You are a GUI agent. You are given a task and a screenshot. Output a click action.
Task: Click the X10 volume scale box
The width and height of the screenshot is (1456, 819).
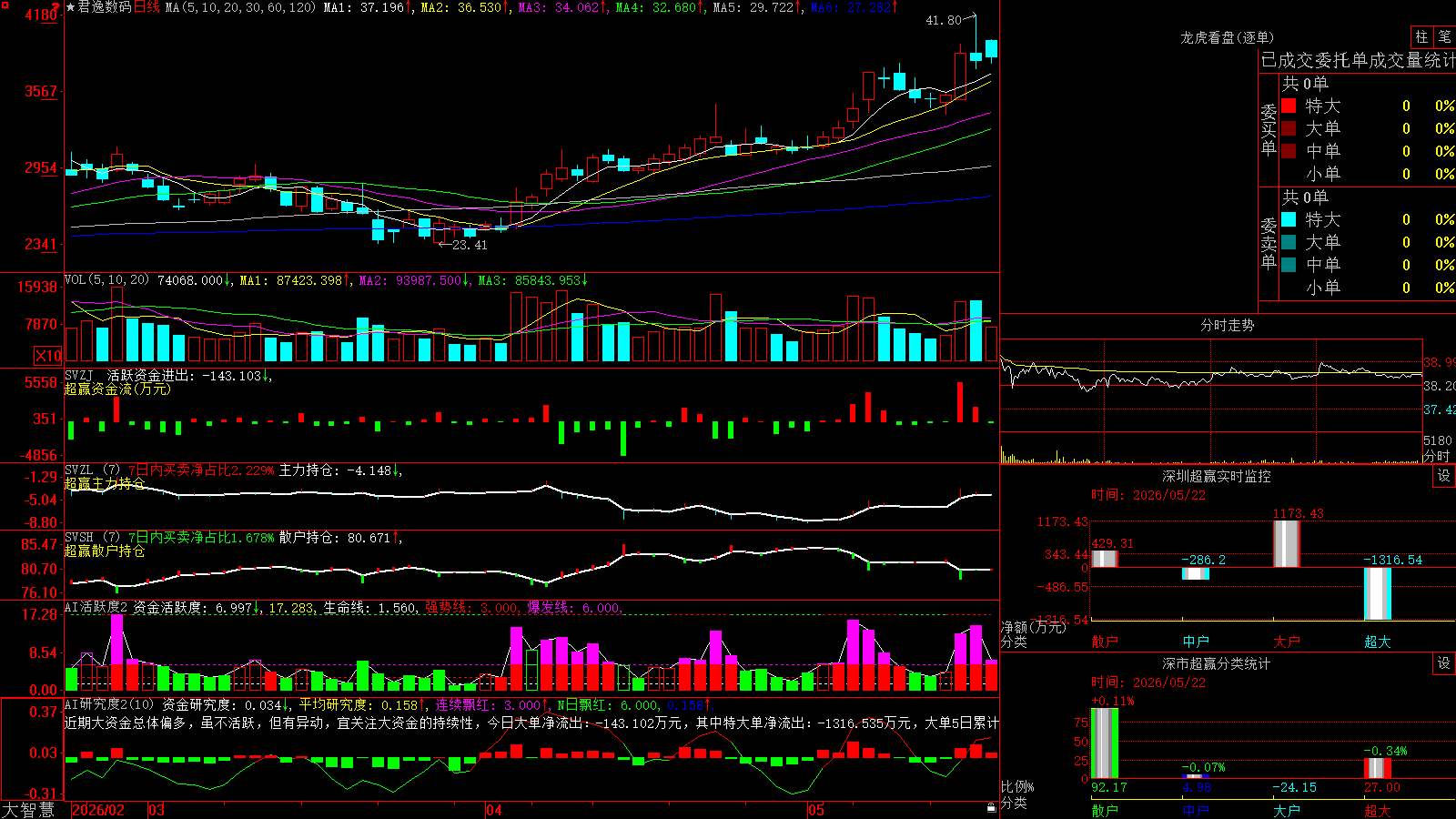tap(48, 356)
